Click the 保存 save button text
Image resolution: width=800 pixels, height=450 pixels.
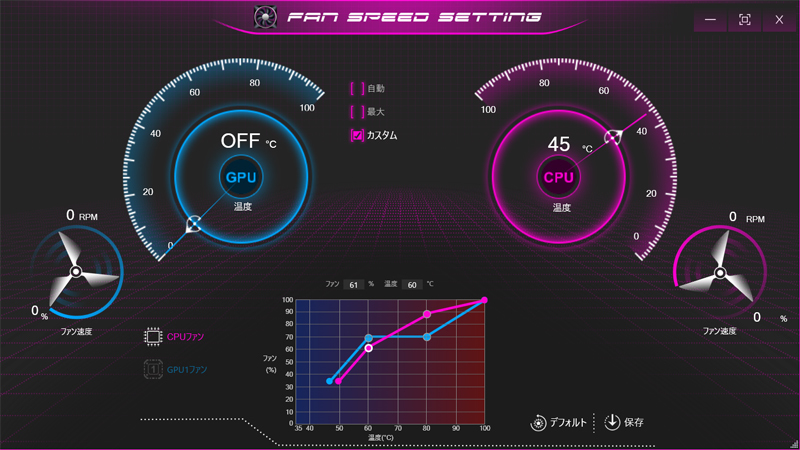(634, 422)
